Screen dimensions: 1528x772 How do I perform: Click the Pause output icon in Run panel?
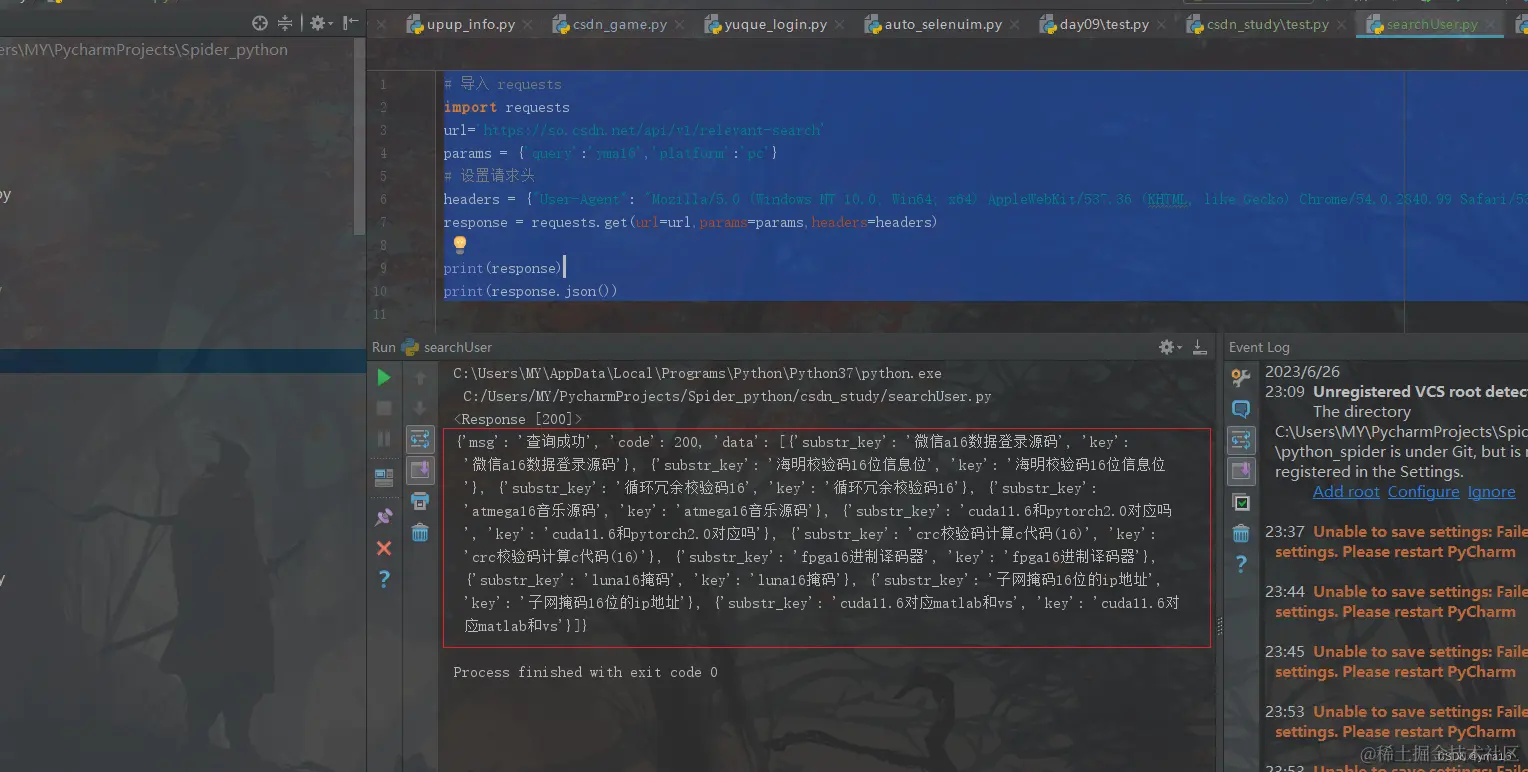click(x=384, y=439)
